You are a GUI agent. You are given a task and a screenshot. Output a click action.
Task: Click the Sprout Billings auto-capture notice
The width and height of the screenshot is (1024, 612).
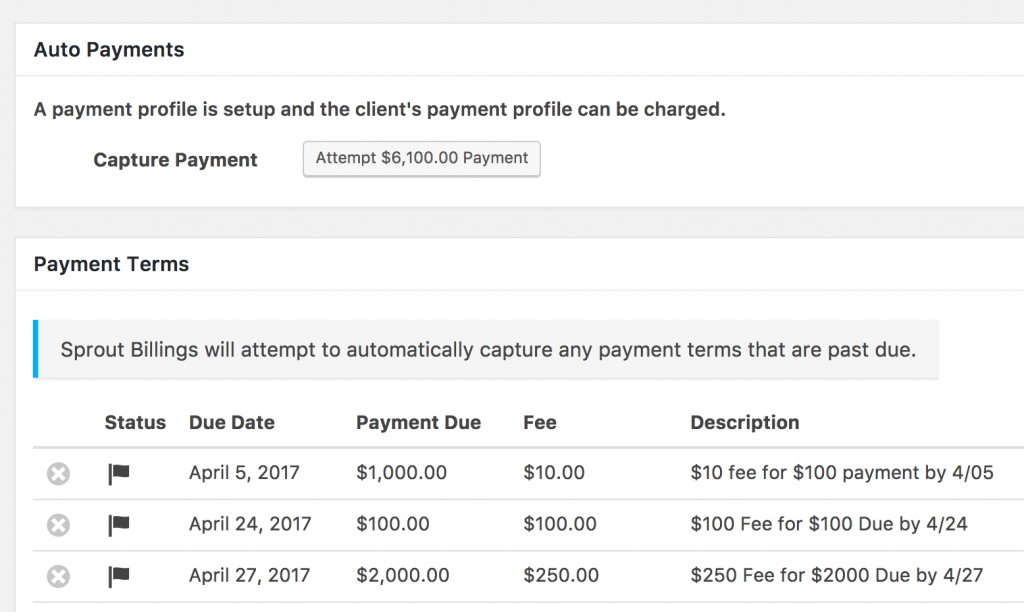coord(487,350)
